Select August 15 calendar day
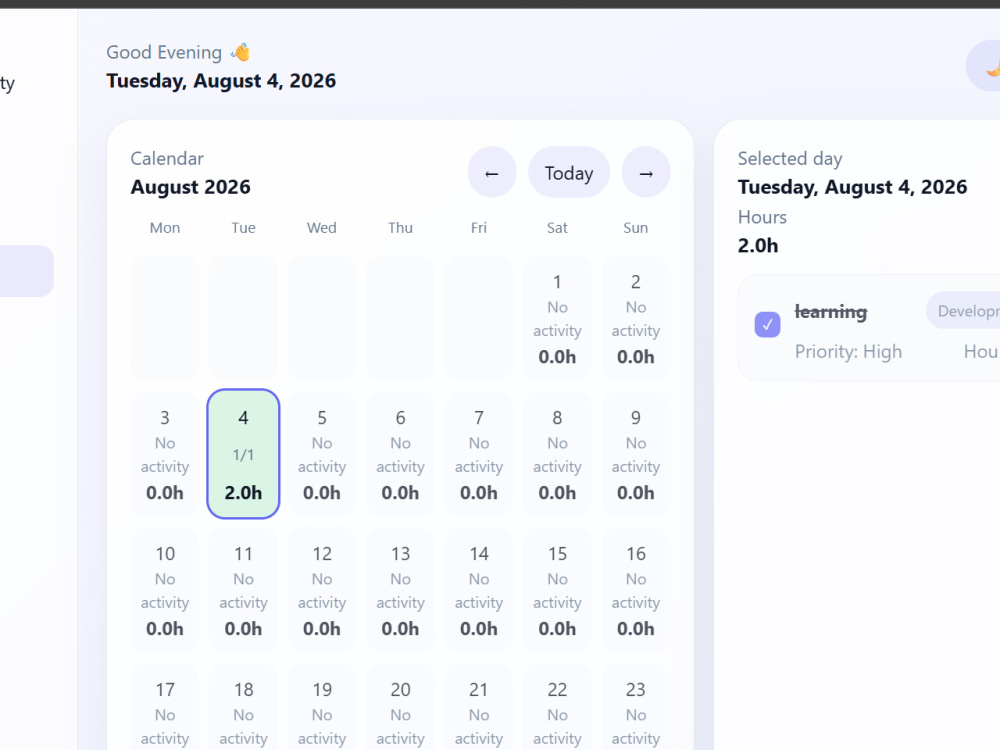This screenshot has height=750, width=1000. [x=557, y=589]
